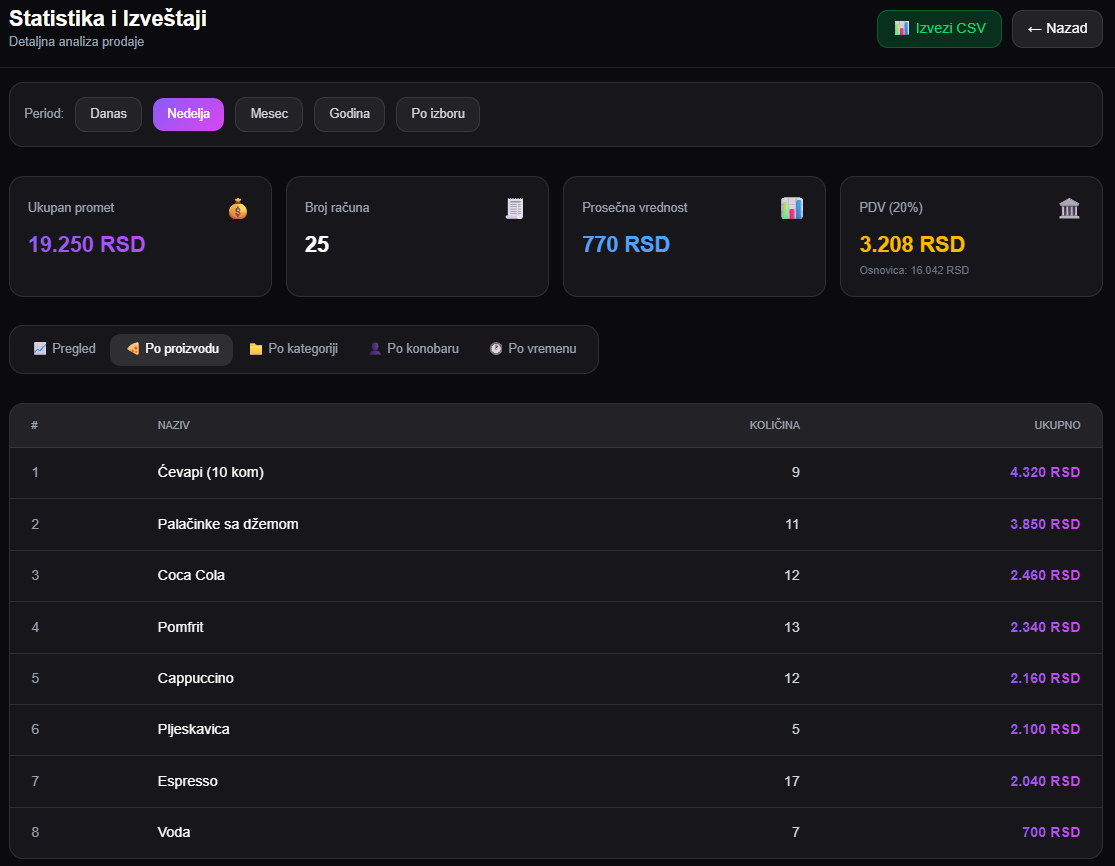Click the chart icon beside Pregled tab
The image size is (1115, 866).
coord(40,348)
